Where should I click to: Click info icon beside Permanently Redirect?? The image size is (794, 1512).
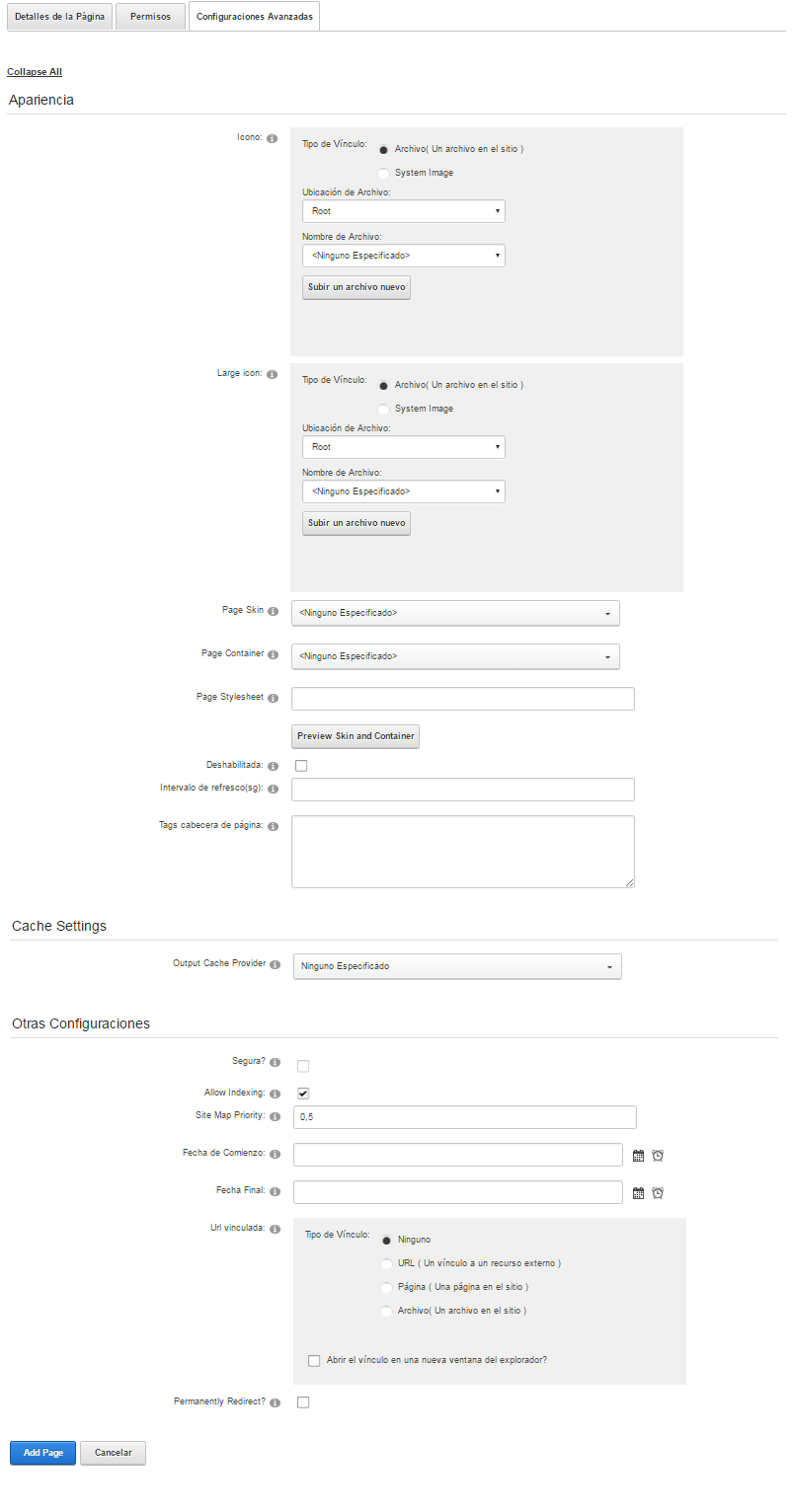[x=275, y=1402]
